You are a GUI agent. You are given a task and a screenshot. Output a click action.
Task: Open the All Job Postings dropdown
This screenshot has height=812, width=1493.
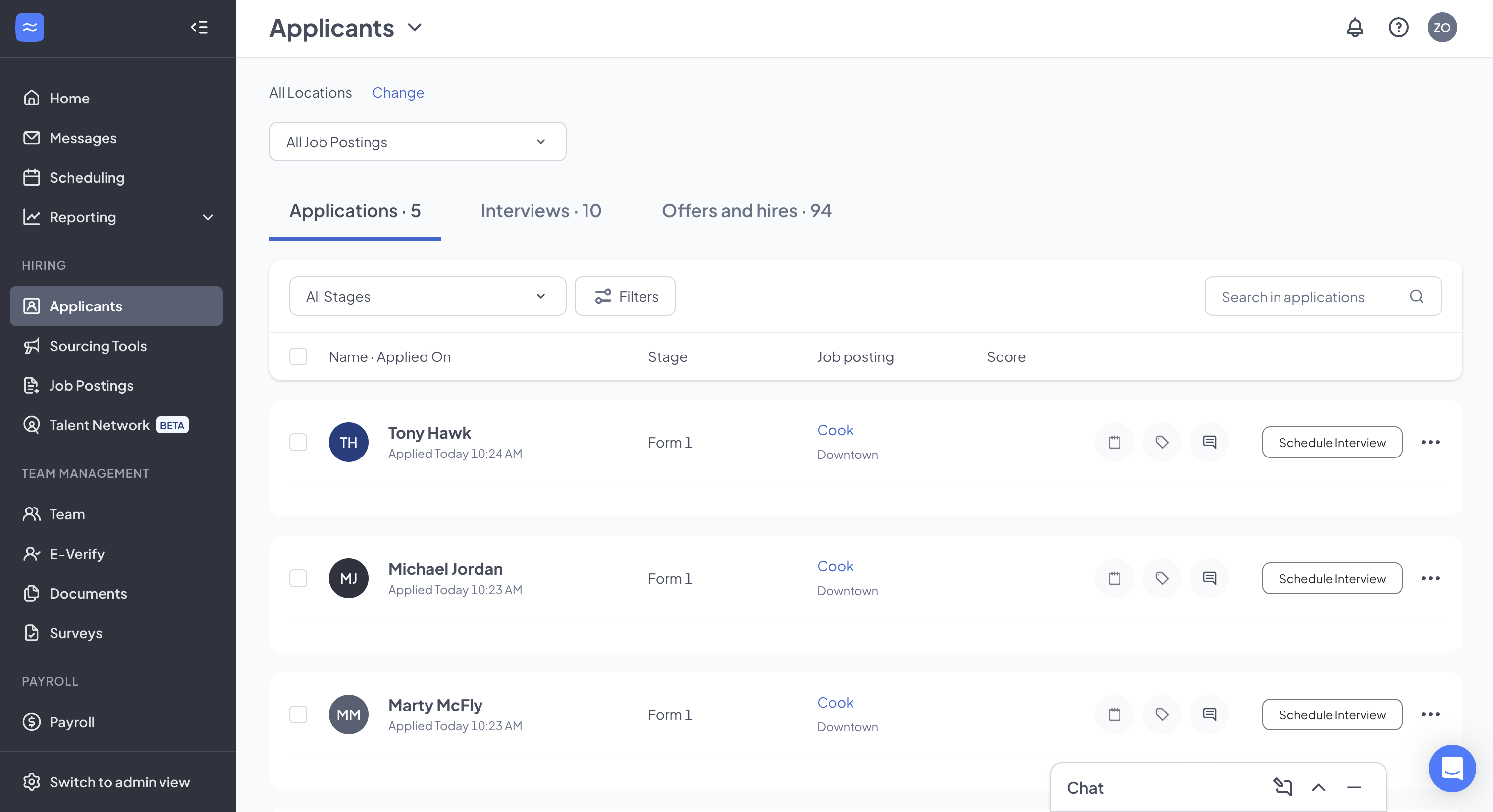click(x=417, y=141)
